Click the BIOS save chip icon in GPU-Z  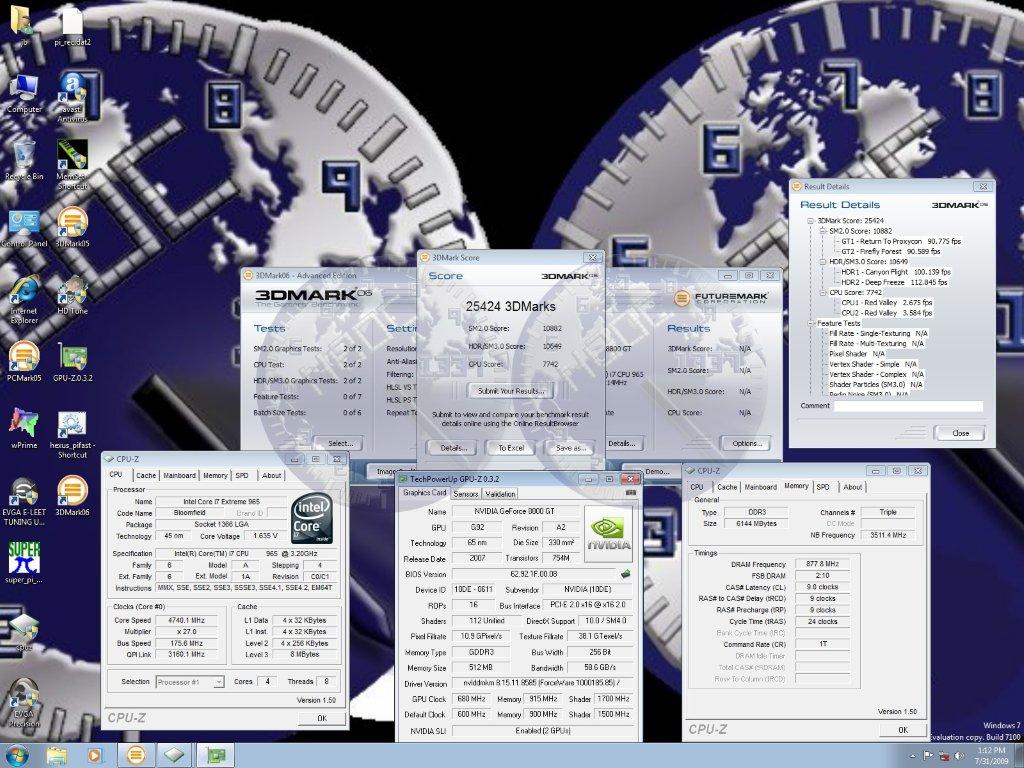(625, 574)
